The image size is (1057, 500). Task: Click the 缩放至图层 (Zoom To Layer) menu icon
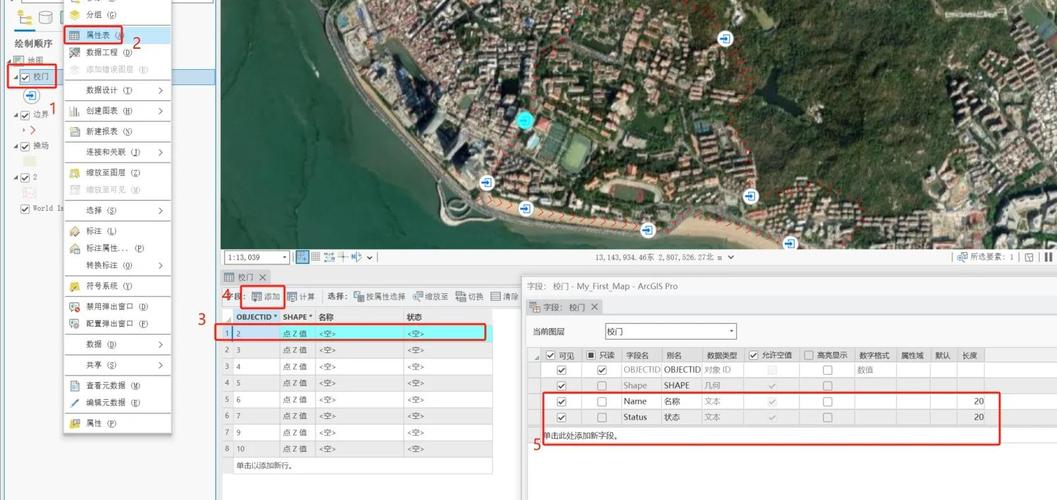(74, 172)
